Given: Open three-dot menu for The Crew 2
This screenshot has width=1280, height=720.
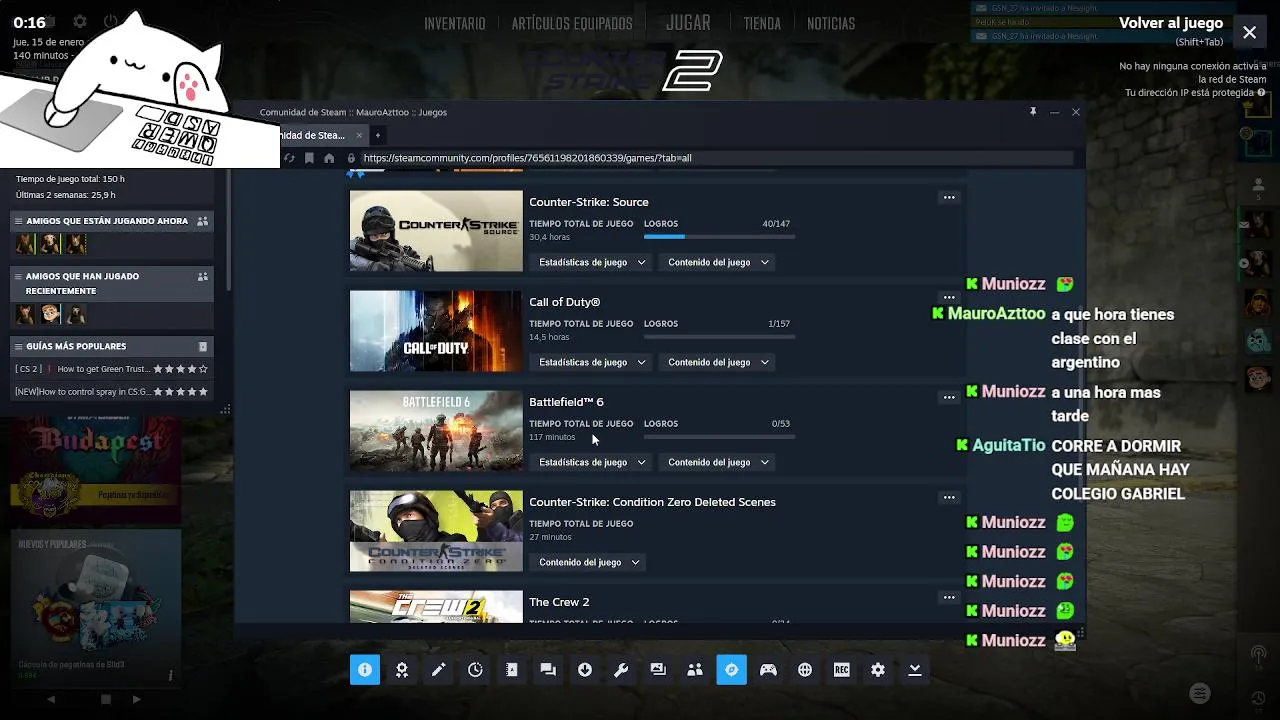Looking at the screenshot, I should pyautogui.click(x=949, y=597).
